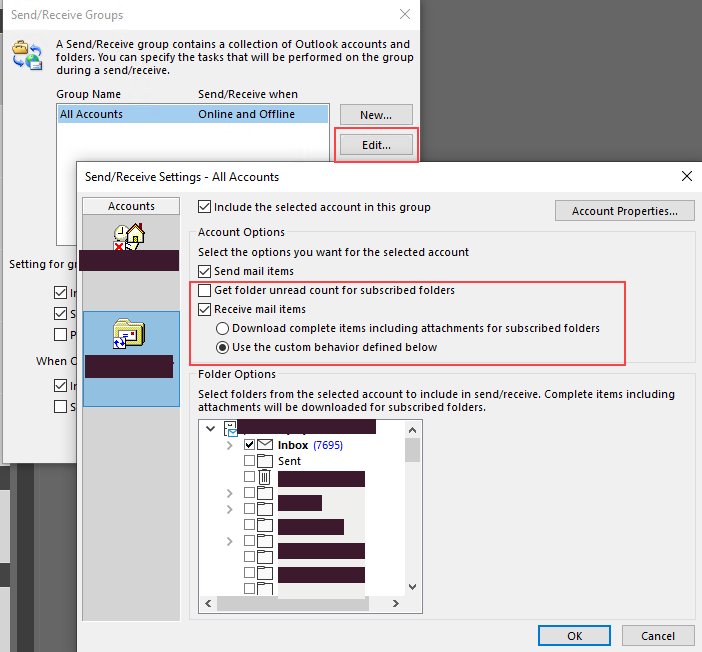Check the Sent folder checkbox

tap(249, 460)
